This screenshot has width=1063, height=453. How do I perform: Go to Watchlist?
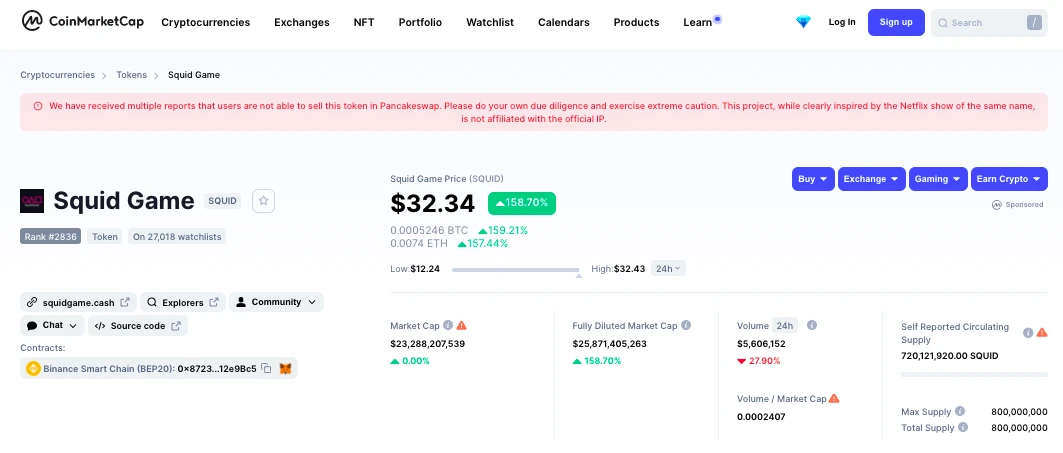click(x=489, y=22)
